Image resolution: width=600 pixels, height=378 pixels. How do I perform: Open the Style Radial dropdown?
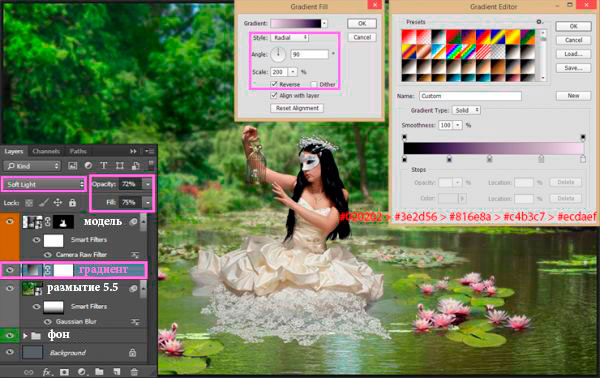pyautogui.click(x=290, y=37)
